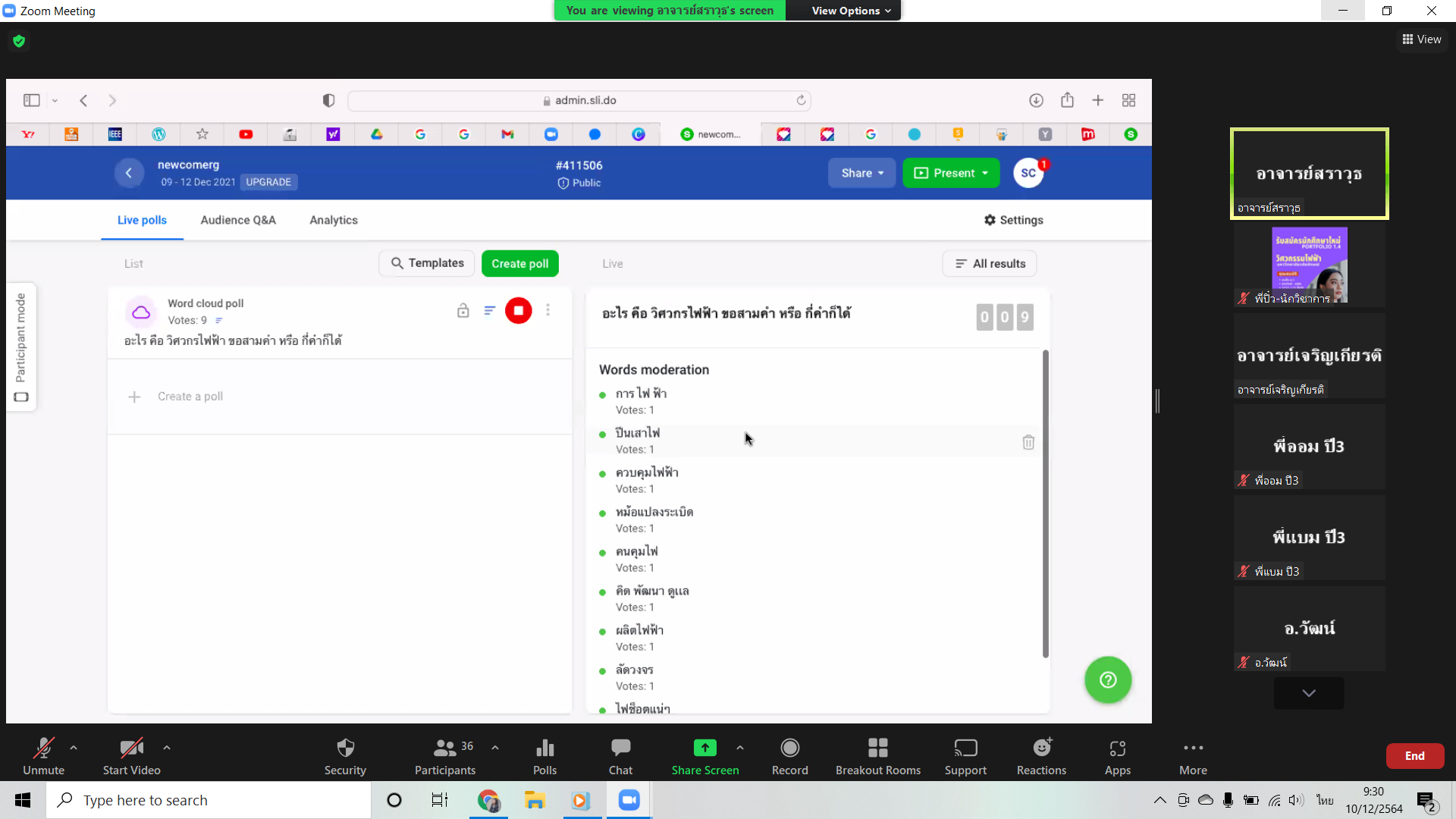Screen dimensions: 1456x819
Task: Expand the View Options dropdown
Action: [850, 11]
